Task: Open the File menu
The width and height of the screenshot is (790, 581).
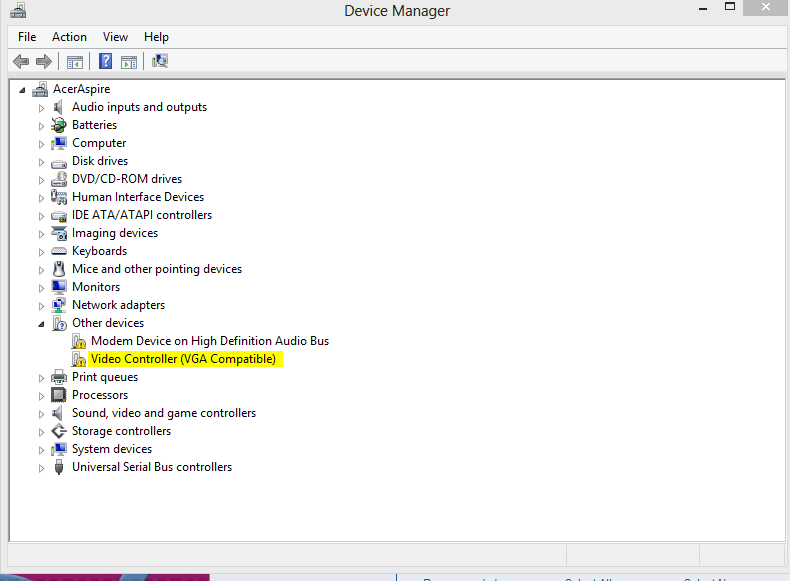Action: point(27,37)
